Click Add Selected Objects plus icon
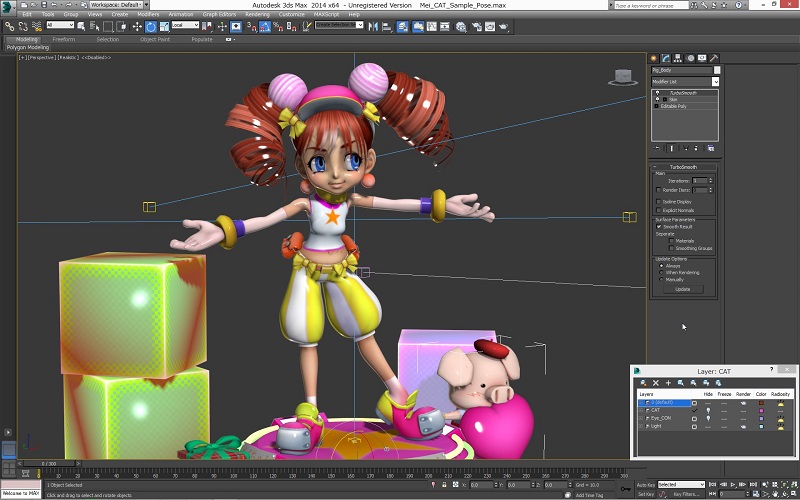The image size is (800, 500). coord(668,383)
